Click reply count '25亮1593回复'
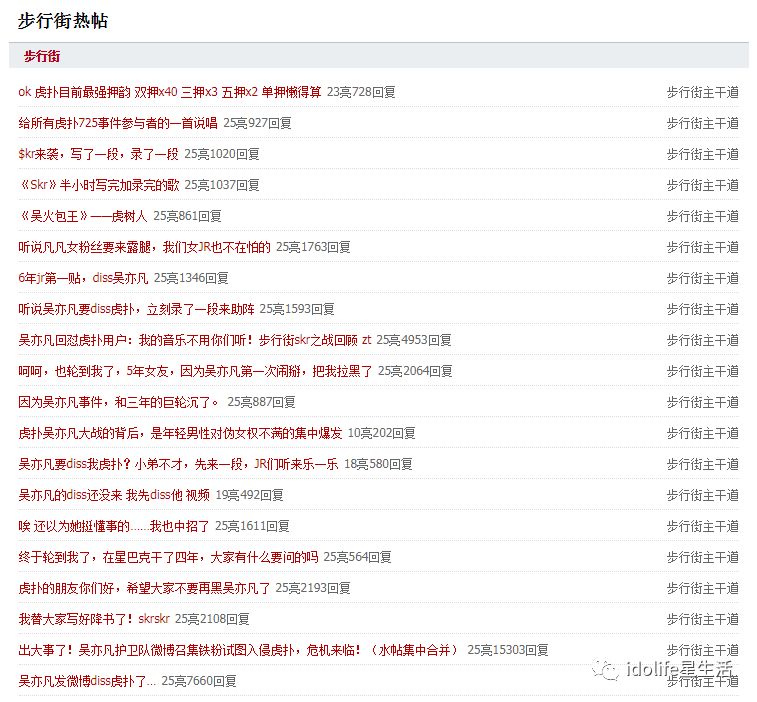Viewport: 757px width, 702px height. point(297,309)
